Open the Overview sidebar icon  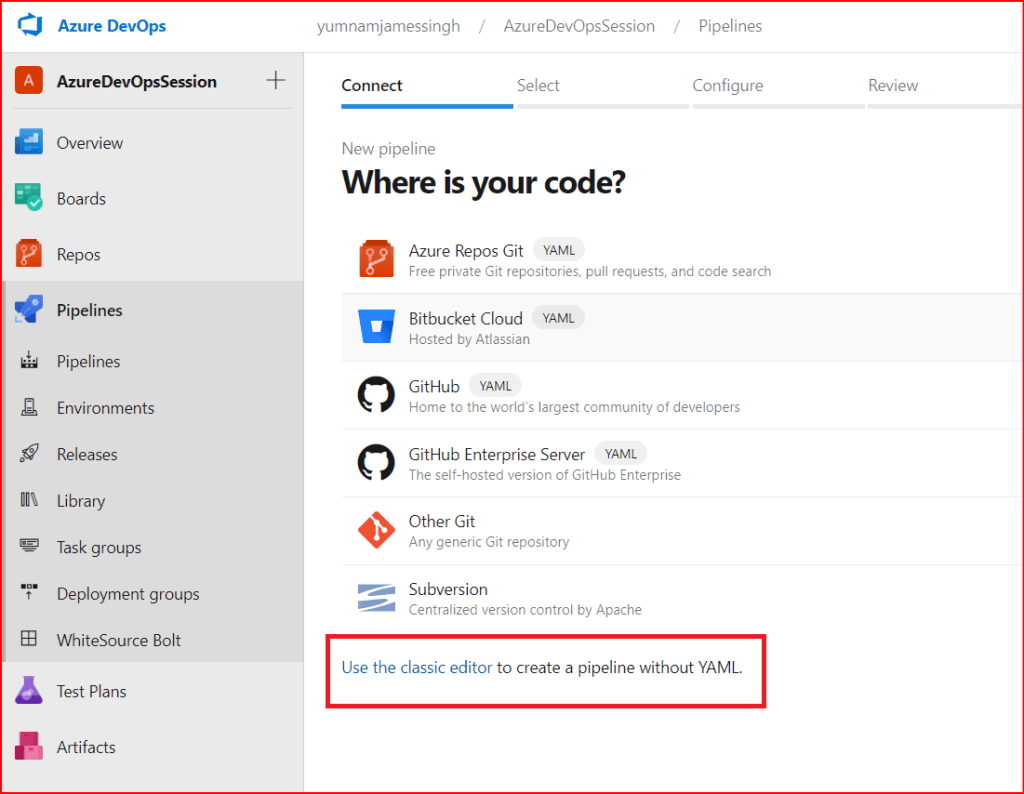pos(29,143)
